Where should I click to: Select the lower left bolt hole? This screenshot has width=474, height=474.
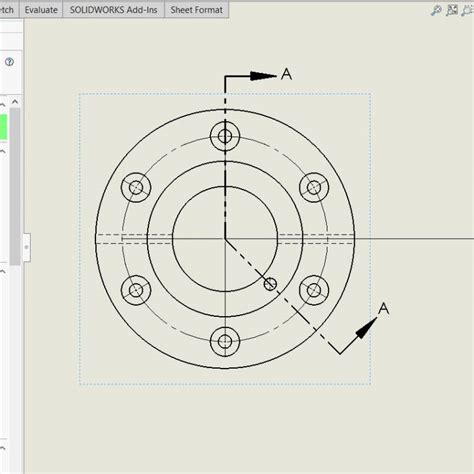click(136, 290)
